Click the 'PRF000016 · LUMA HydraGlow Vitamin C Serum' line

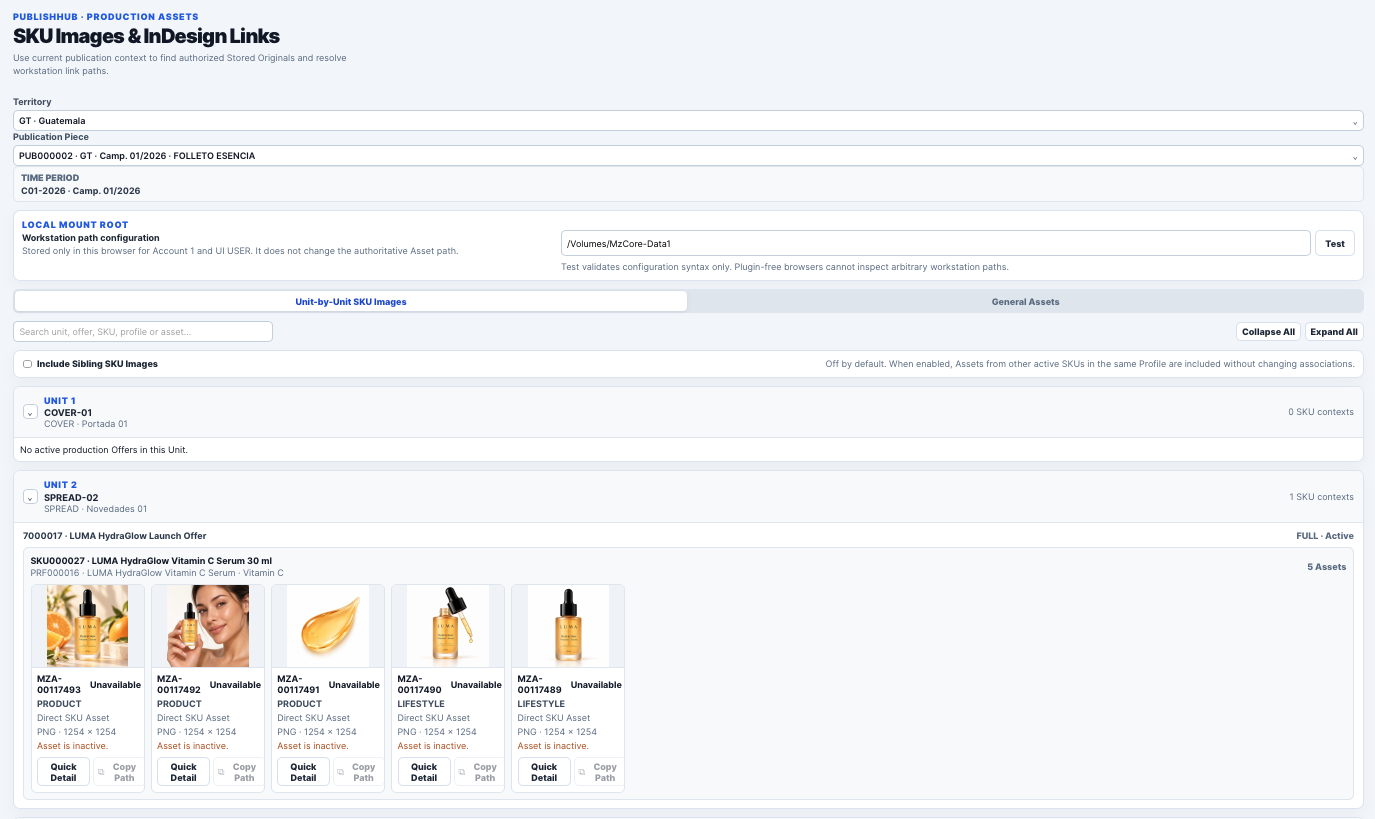[157, 573]
